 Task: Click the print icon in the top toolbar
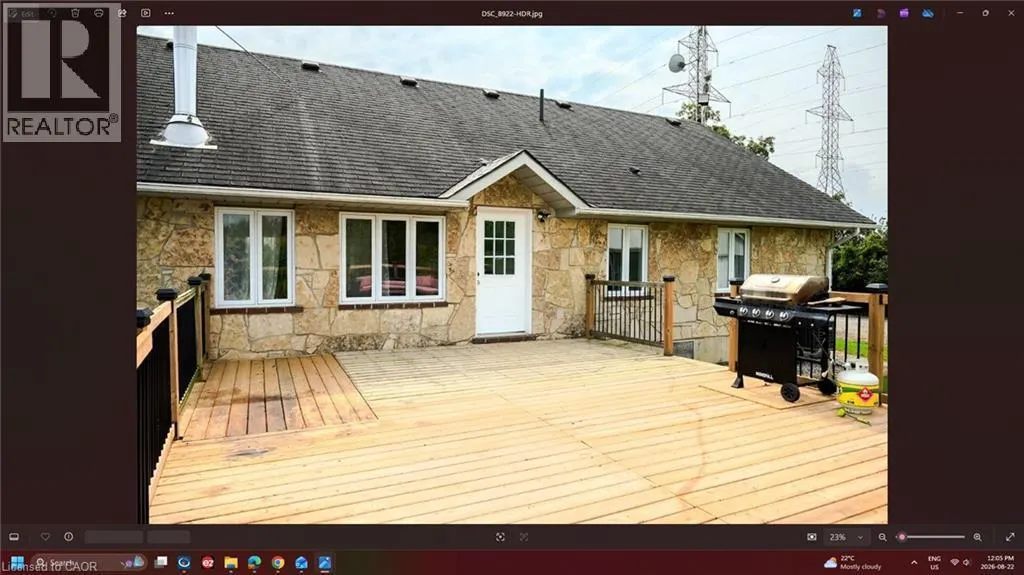[99, 13]
